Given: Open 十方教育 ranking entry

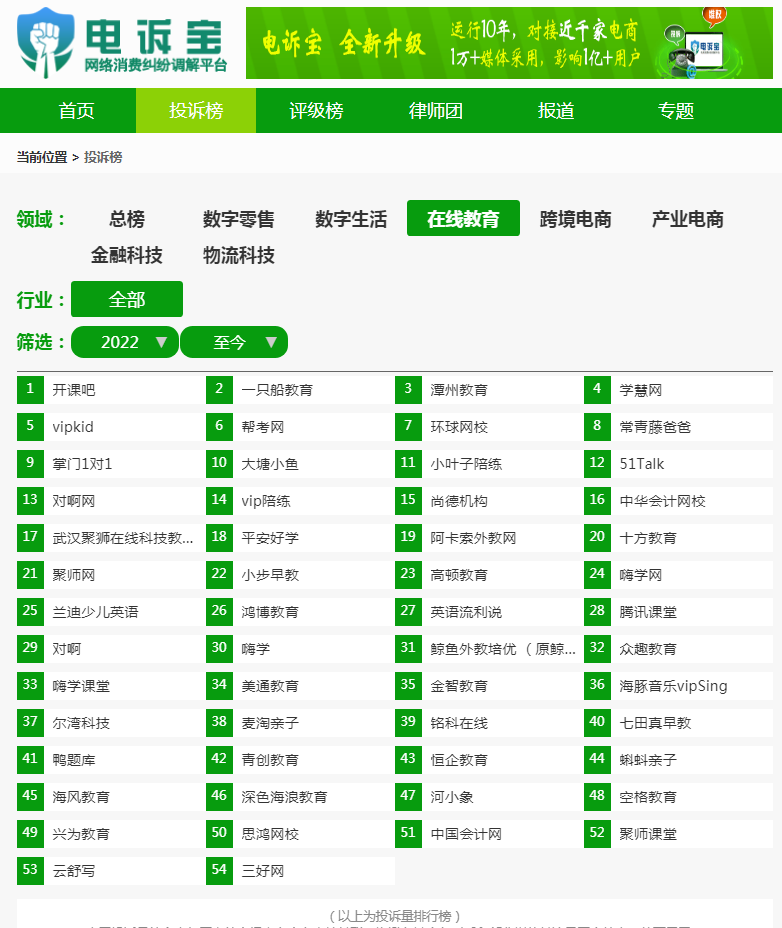Looking at the screenshot, I should pos(678,538).
